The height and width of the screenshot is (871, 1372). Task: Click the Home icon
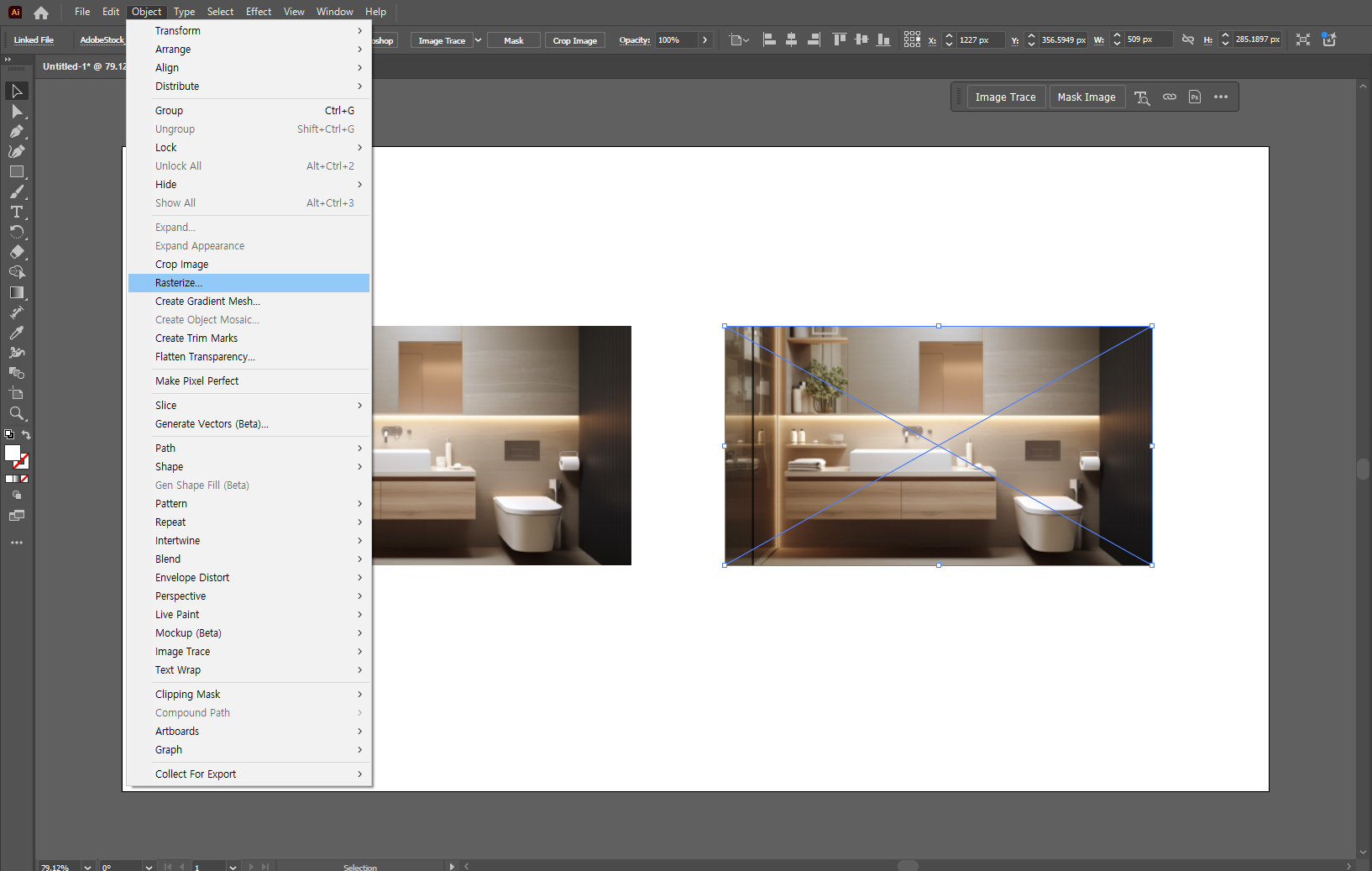(x=41, y=13)
